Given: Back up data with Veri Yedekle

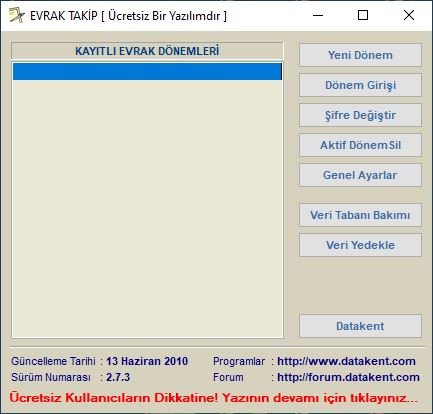Looking at the screenshot, I should tap(360, 245).
